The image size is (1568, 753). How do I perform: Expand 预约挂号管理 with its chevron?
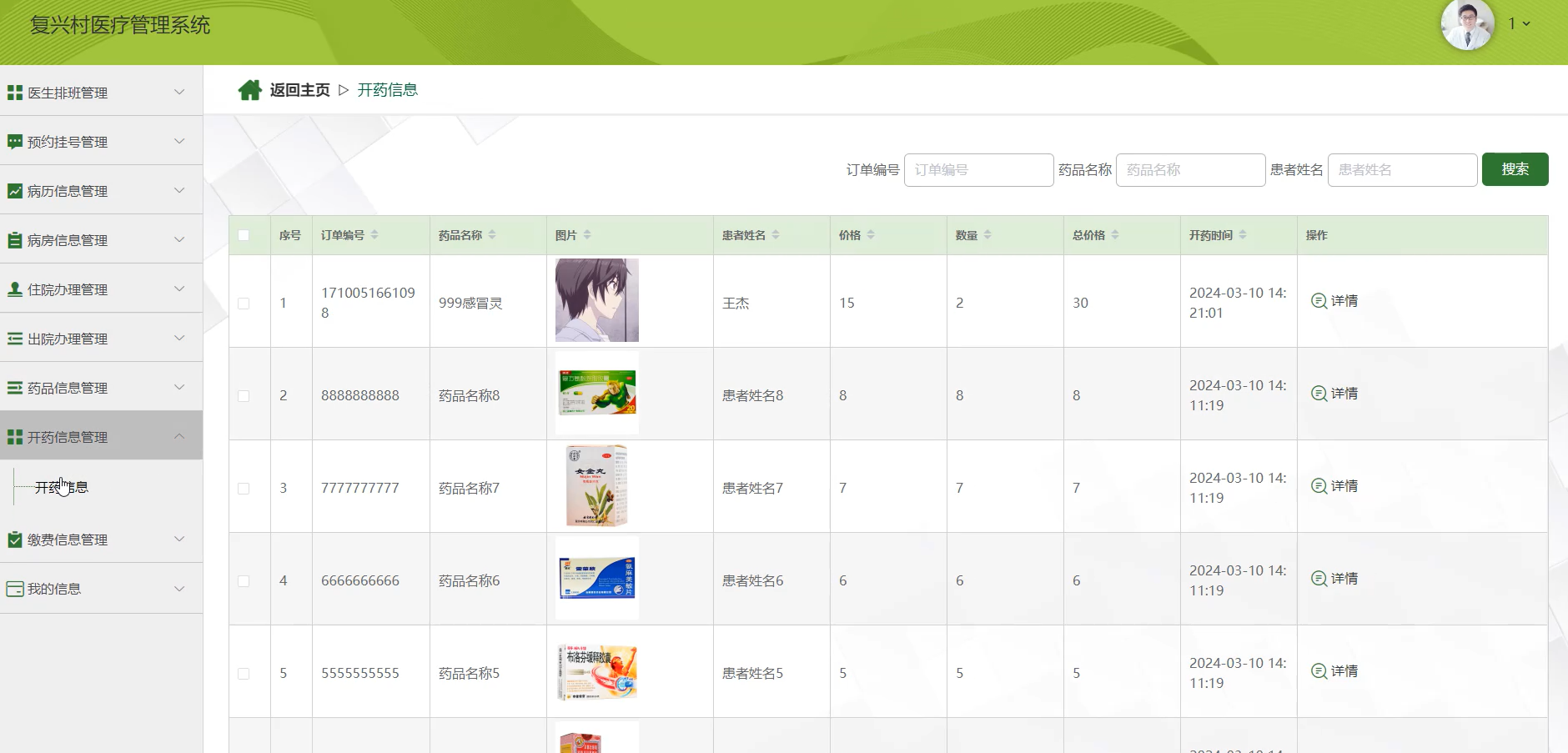click(x=179, y=141)
